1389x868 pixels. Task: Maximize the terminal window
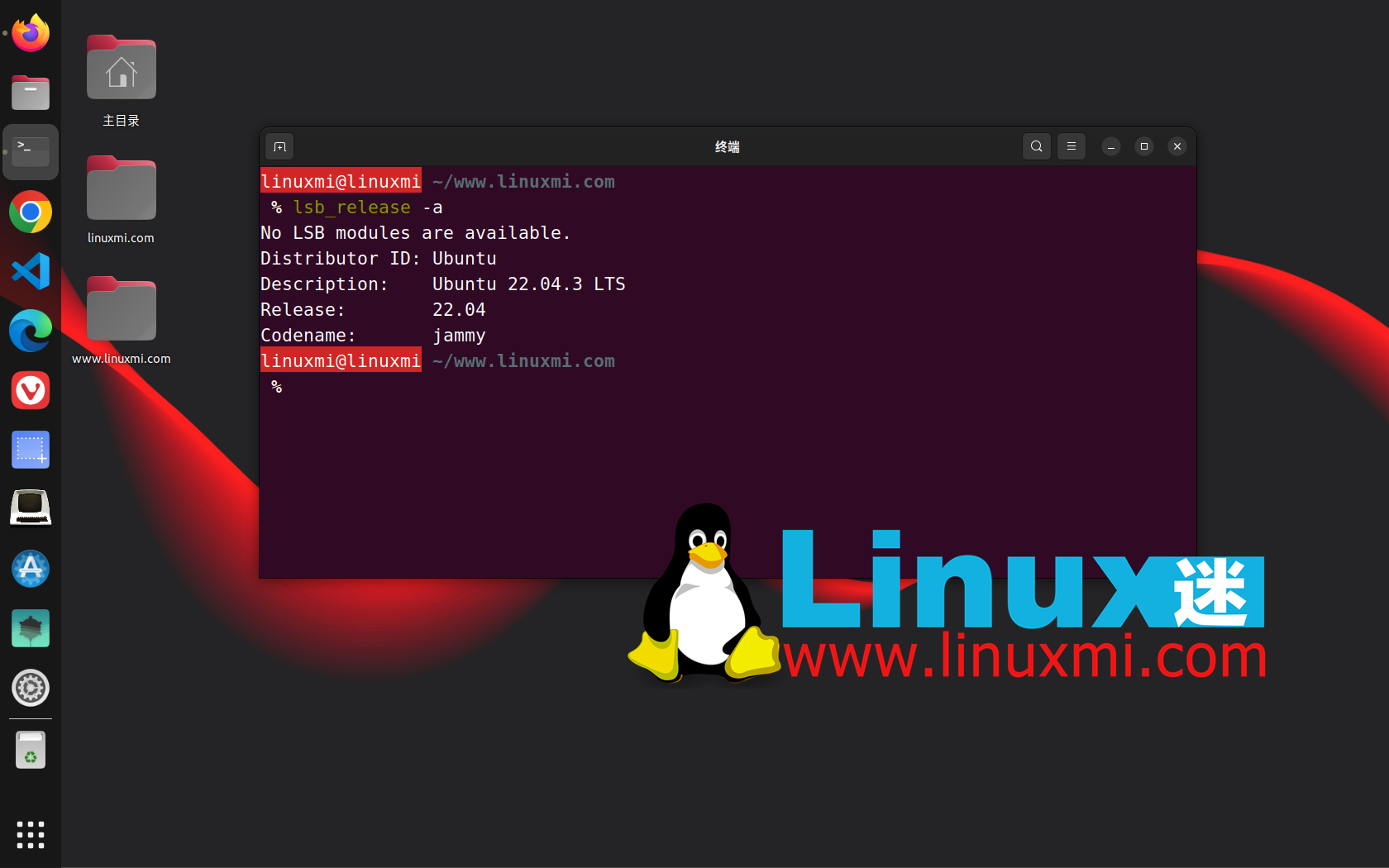[x=1144, y=146]
